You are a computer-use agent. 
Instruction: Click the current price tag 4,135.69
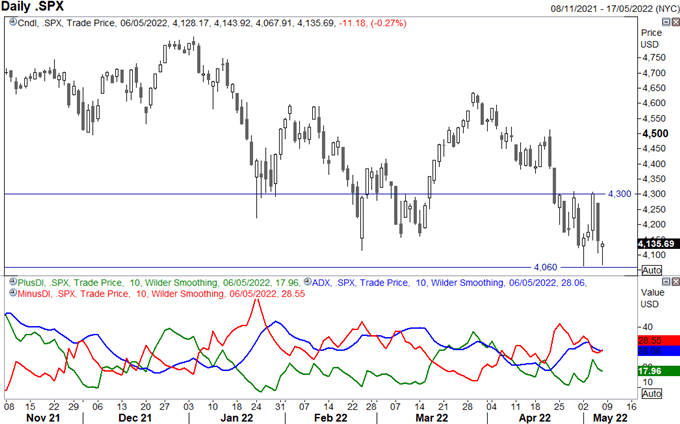pyautogui.click(x=656, y=244)
